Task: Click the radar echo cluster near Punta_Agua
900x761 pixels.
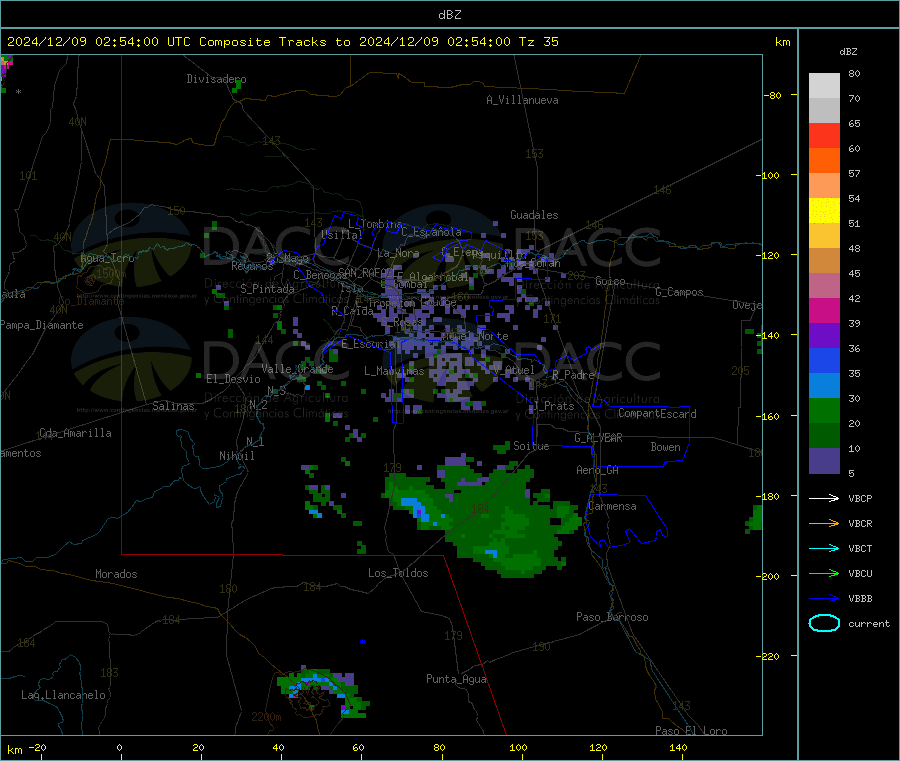Action: (x=323, y=693)
